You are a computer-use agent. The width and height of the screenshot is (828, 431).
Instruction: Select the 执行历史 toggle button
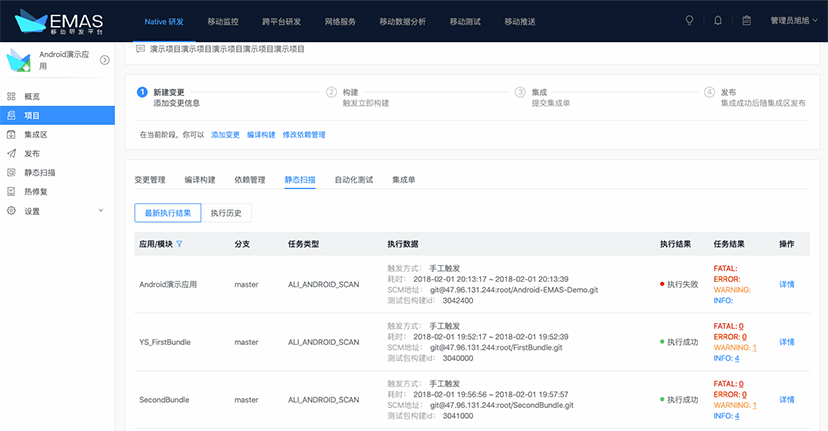(x=226, y=213)
